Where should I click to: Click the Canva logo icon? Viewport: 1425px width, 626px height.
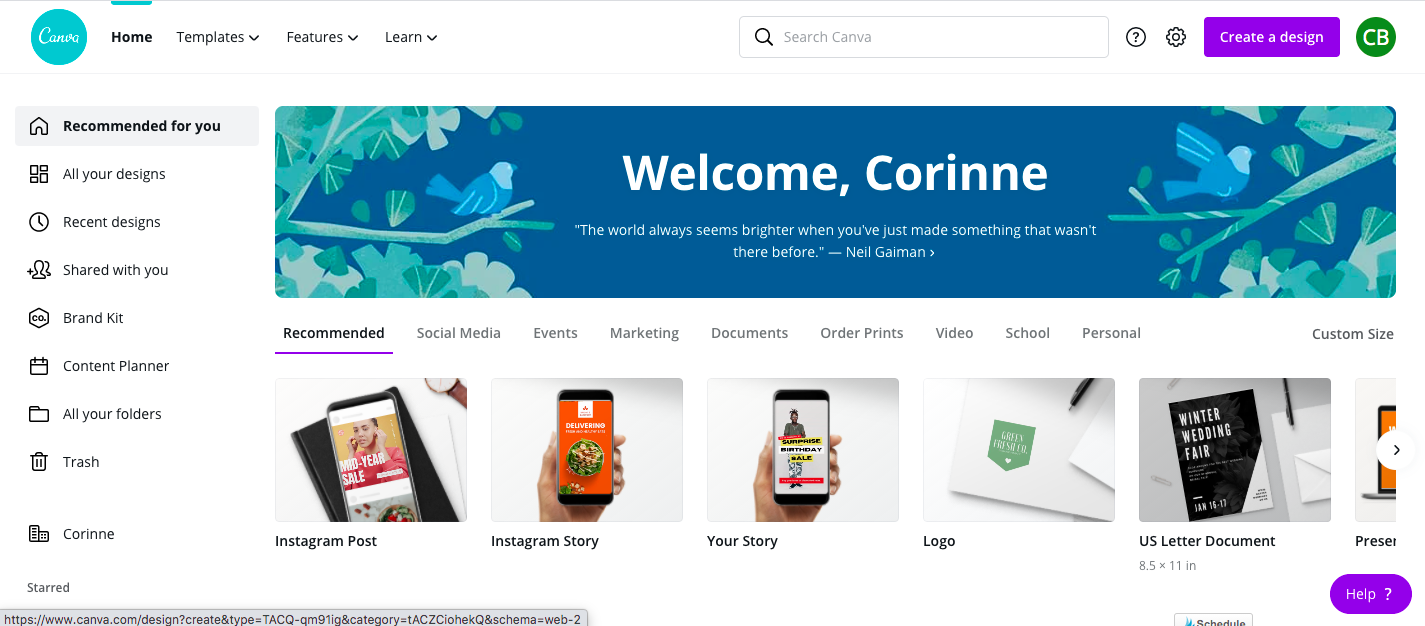click(59, 37)
